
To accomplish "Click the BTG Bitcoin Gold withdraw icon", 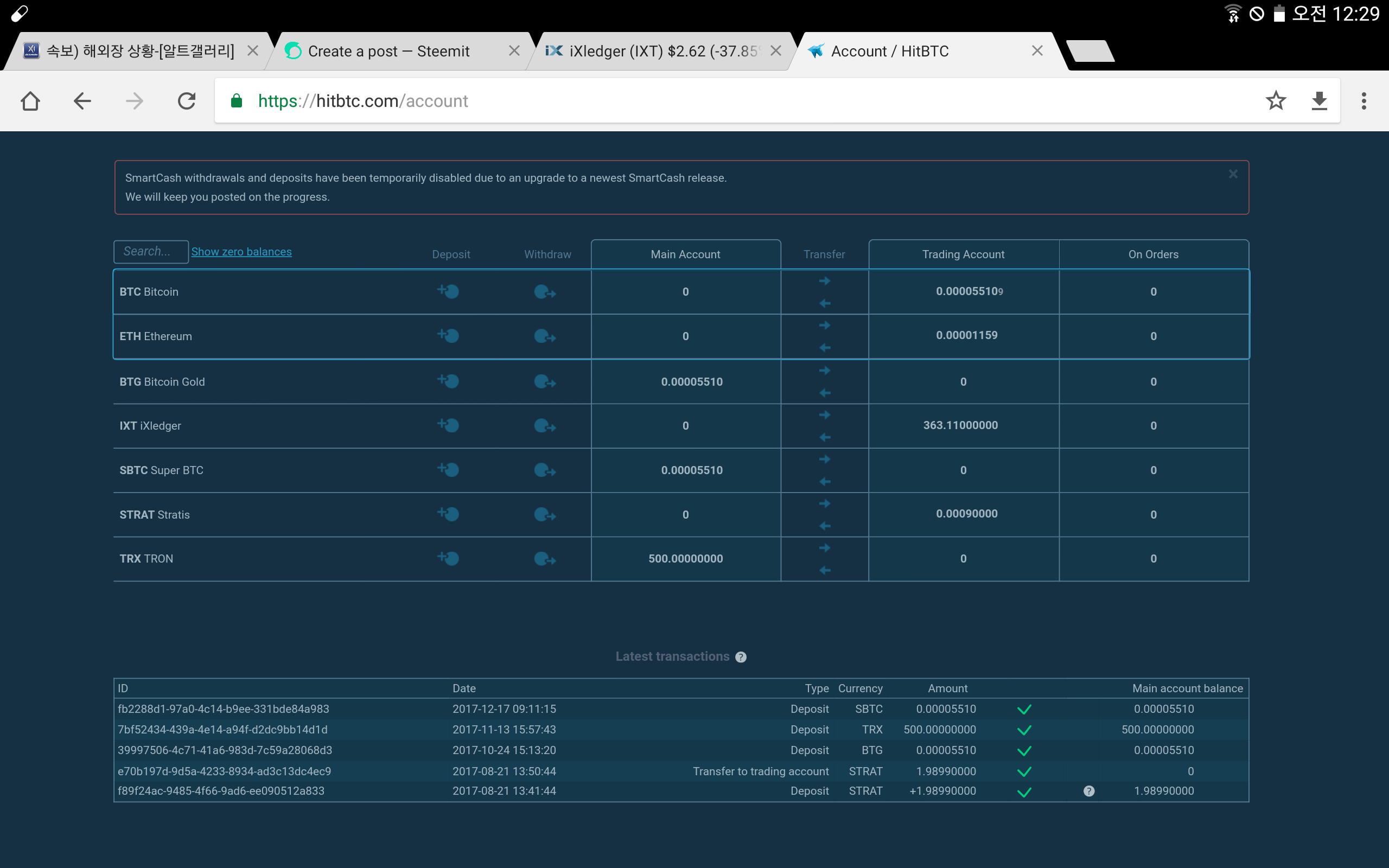I will point(545,382).
